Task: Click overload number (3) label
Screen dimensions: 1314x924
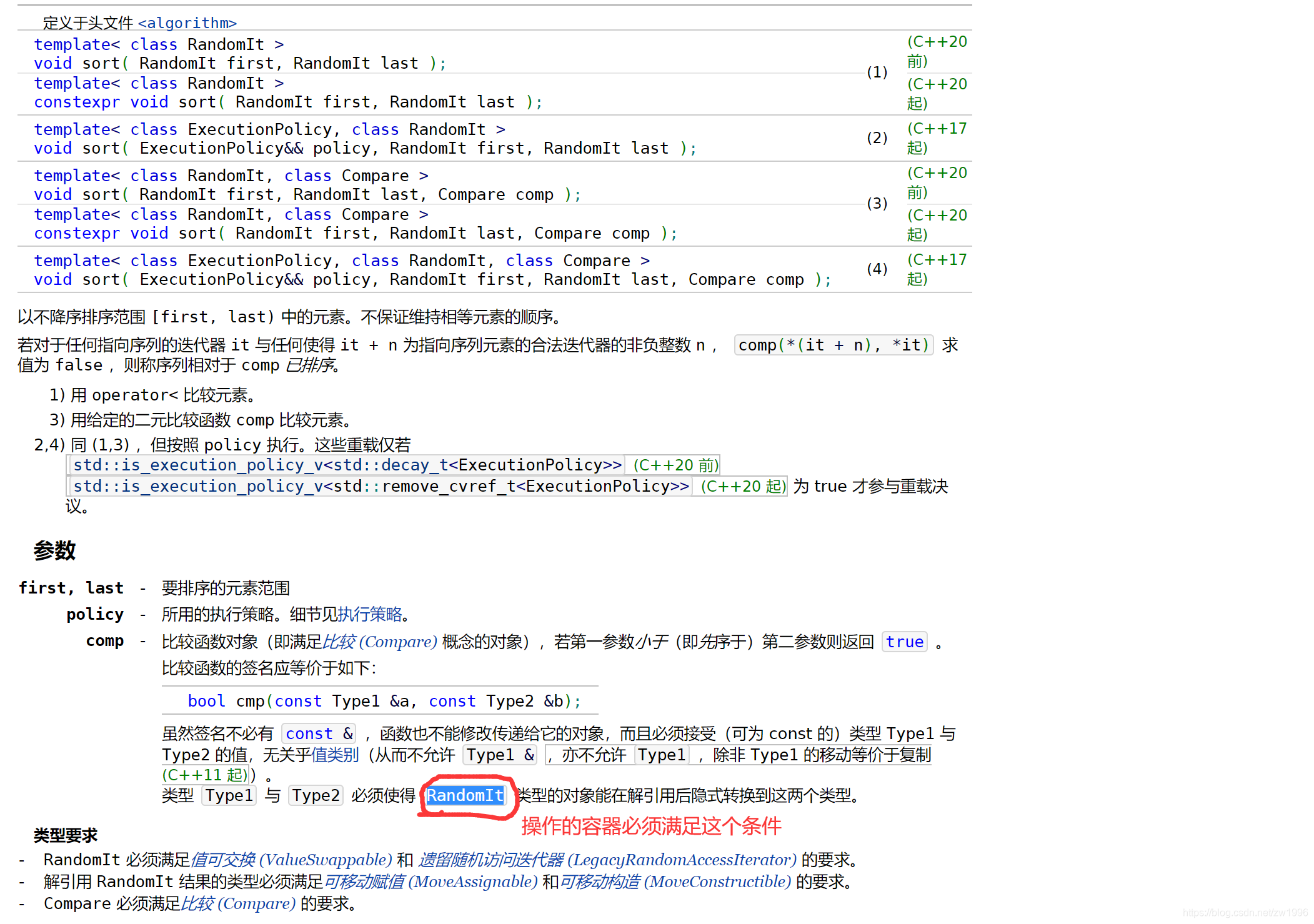Action: click(877, 204)
